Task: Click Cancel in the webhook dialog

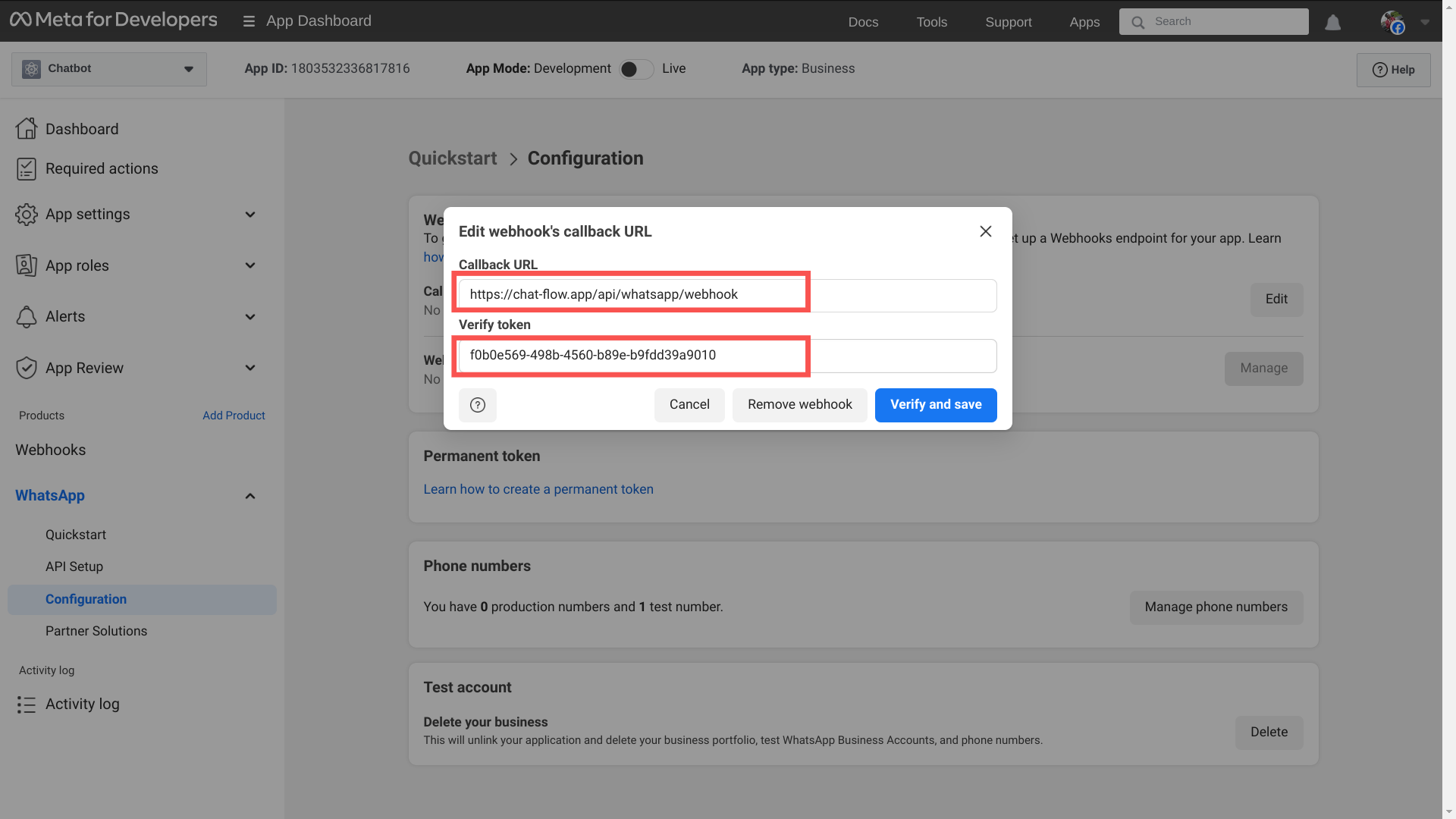Action: point(689,405)
